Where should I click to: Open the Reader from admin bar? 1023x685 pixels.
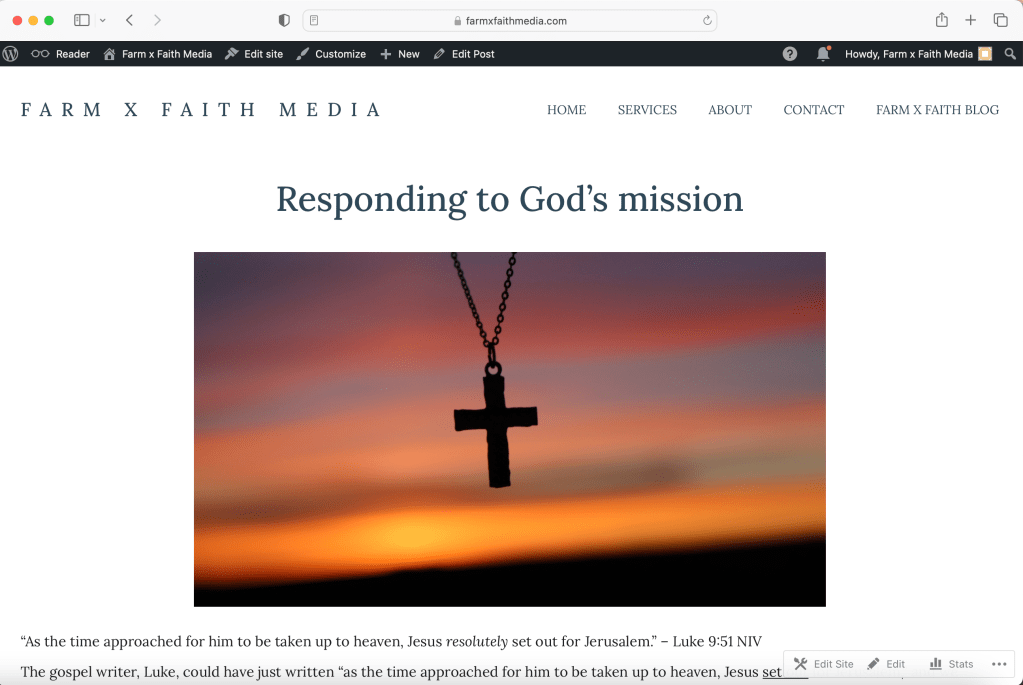point(60,54)
